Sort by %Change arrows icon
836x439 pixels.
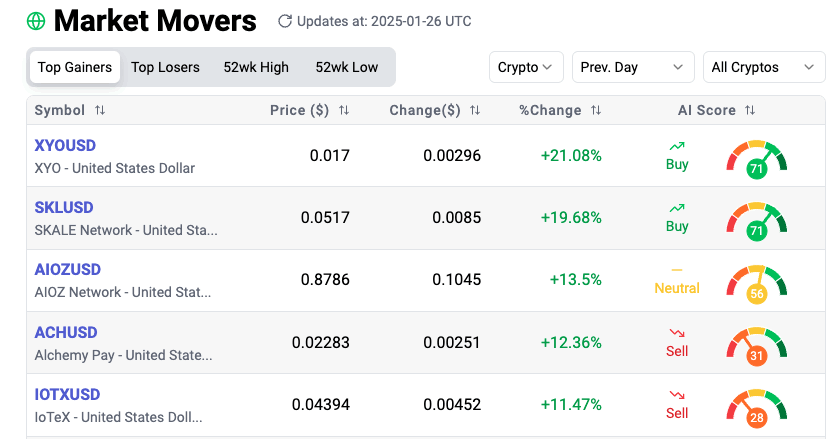coord(596,110)
